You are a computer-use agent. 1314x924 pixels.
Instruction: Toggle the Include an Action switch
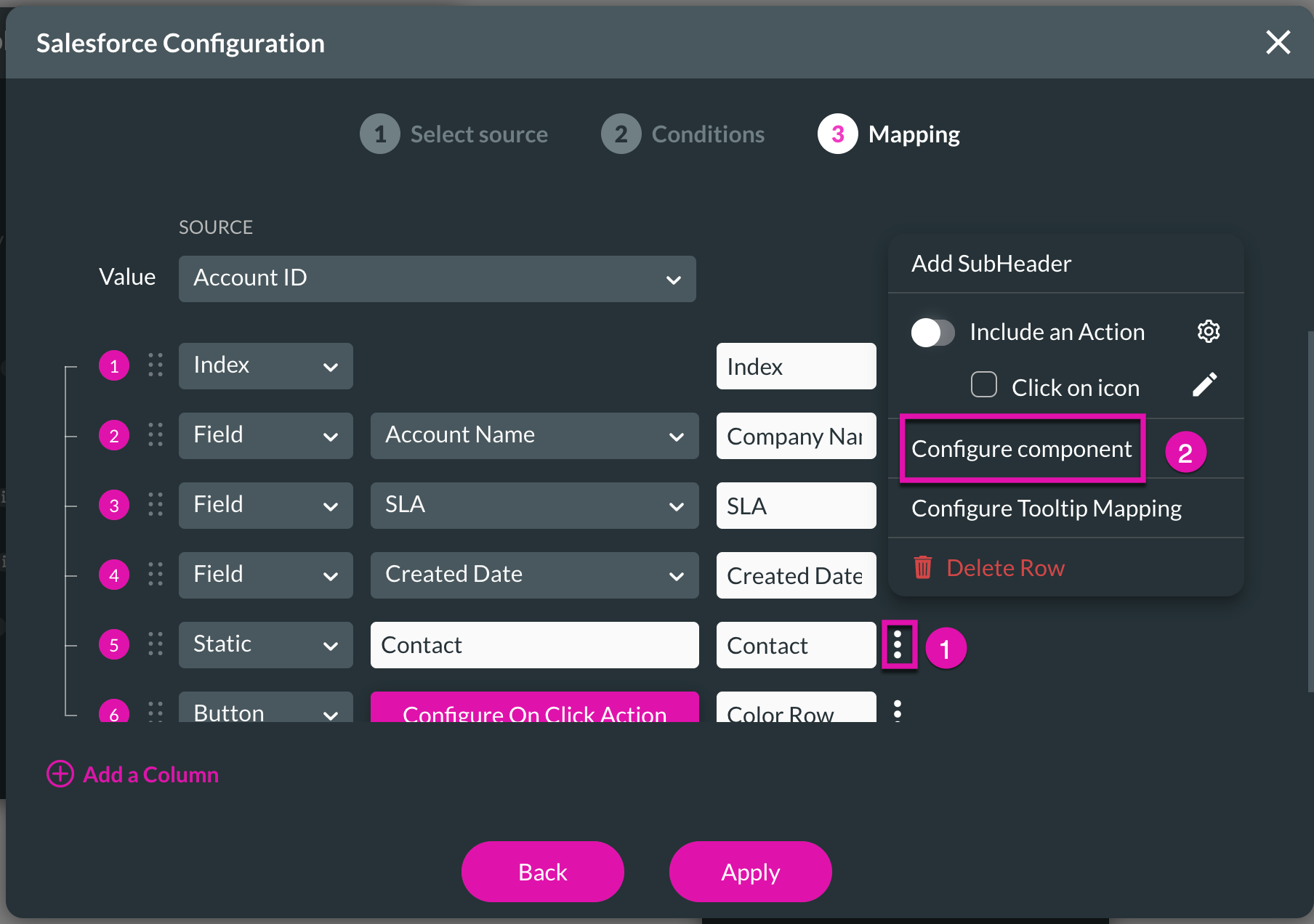(x=933, y=333)
